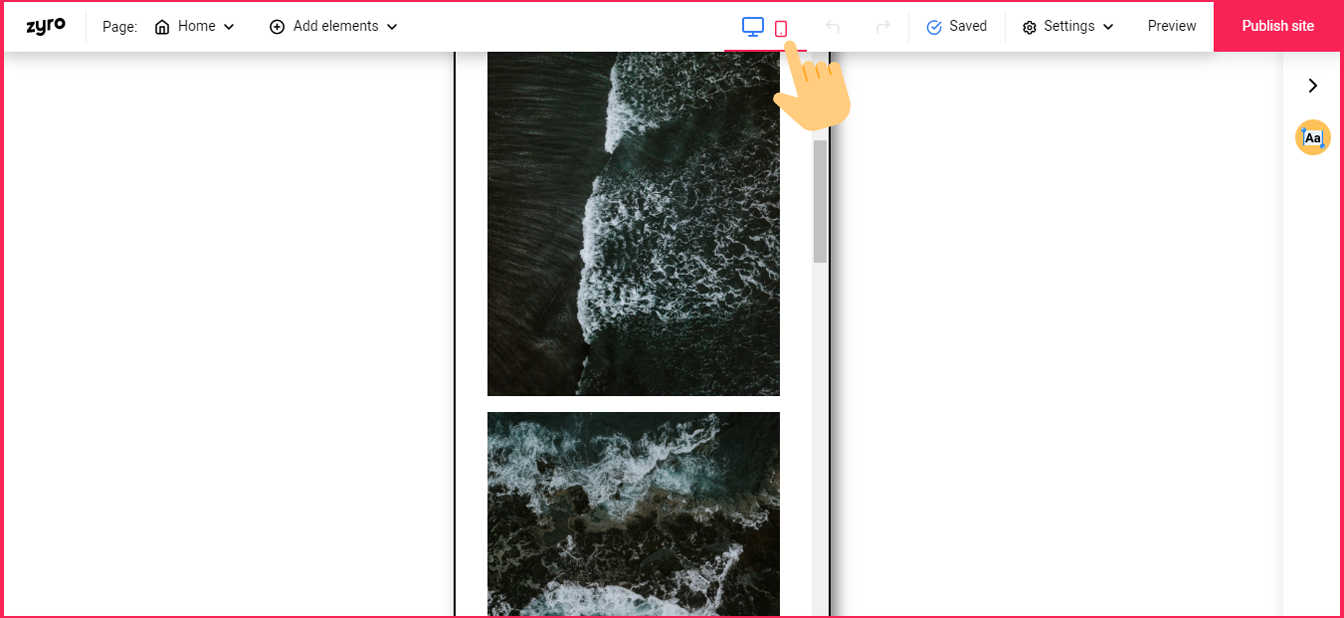This screenshot has height=618, width=1344.
Task: Click the Saved checkmark icon
Action: [934, 27]
